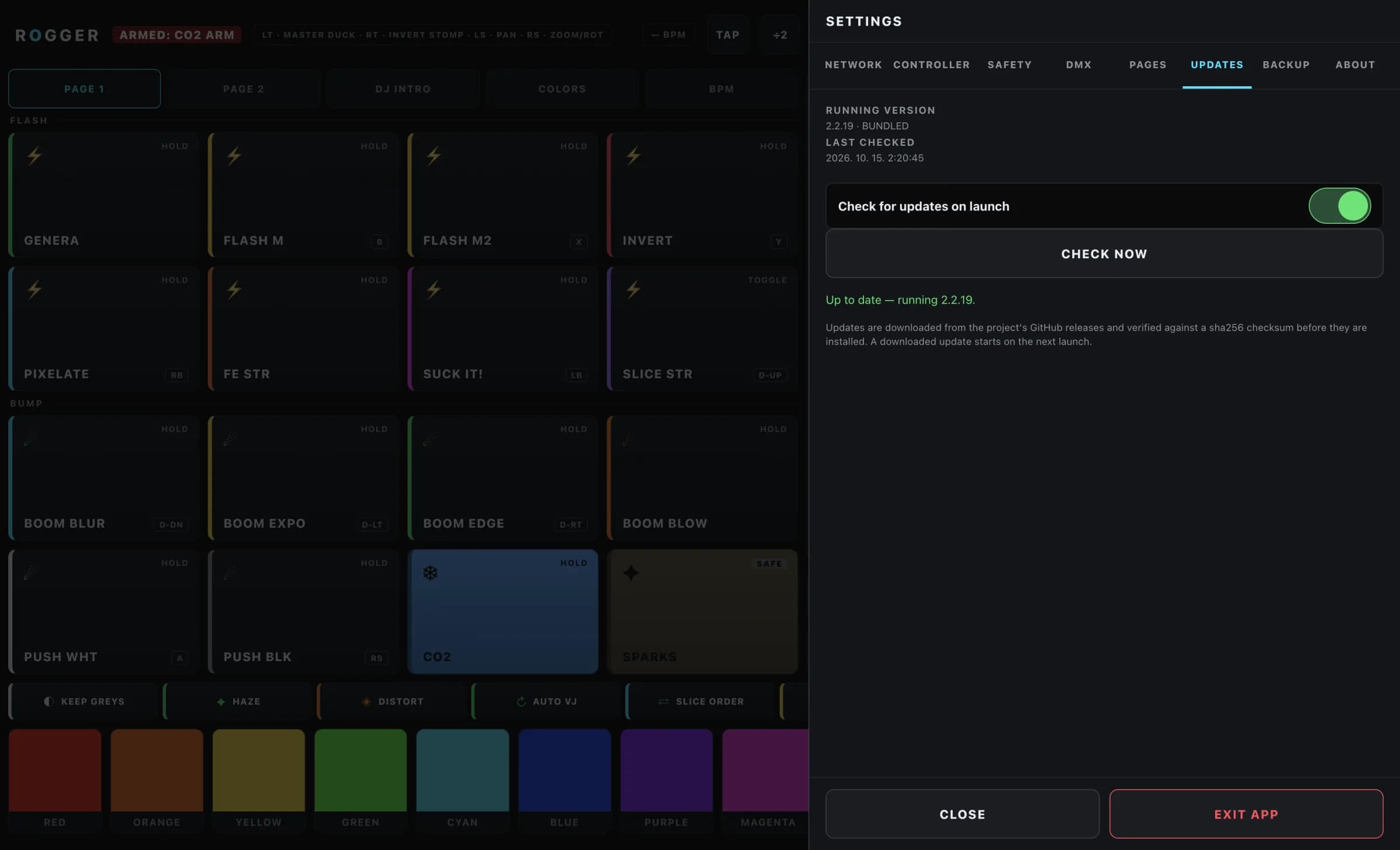1400x850 pixels.
Task: Disable Check for updates on launch toggle
Action: click(x=1339, y=206)
